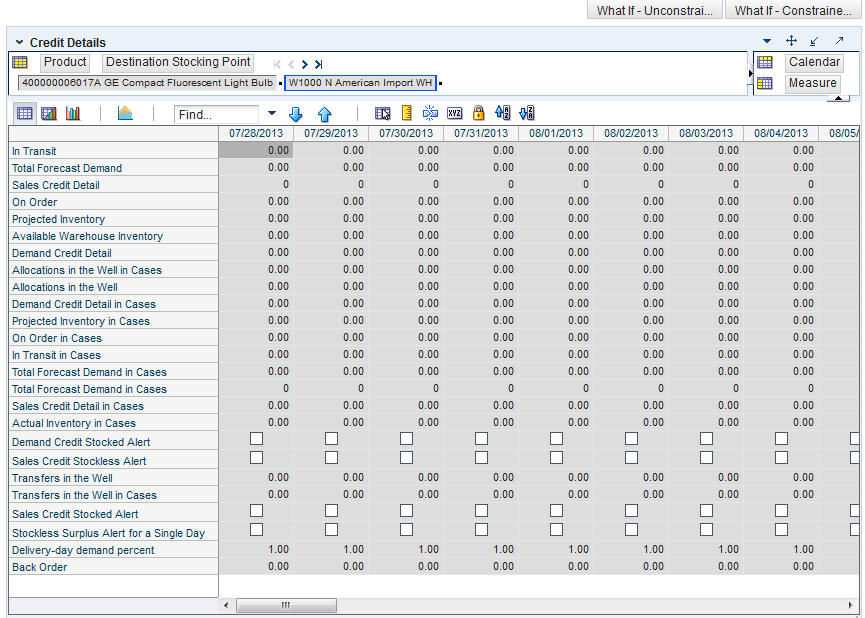Viewport: 865px width, 618px height.
Task: Switch to the bar chart view icon
Action: click(73, 114)
